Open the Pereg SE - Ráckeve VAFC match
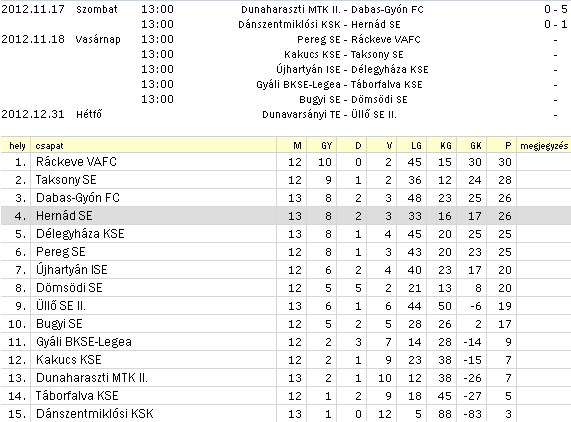Image resolution: width=571 pixels, height=422 pixels. (x=359, y=39)
